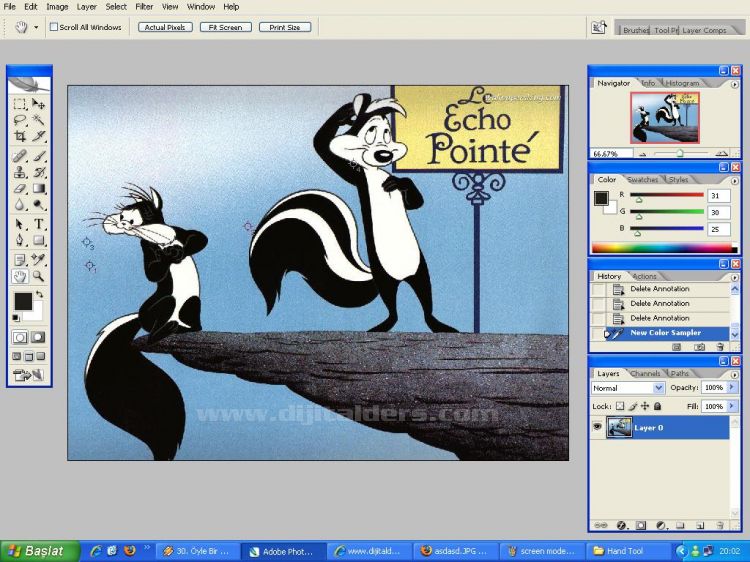Viewport: 750px width, 562px height.
Task: Swap foreground and background colors
Action: [x=40, y=294]
